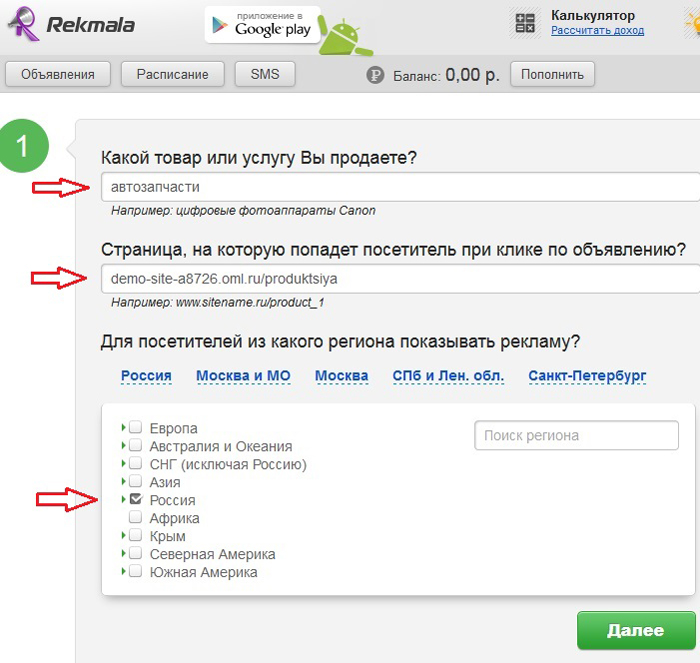This screenshot has width=700, height=663.
Task: Click the Rekmala megaphone logo icon
Action: click(x=23, y=25)
